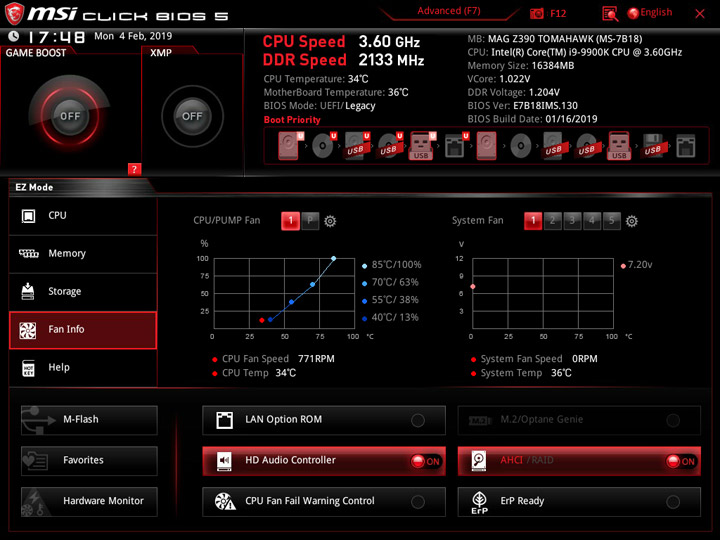
Task: Open the Help section
Action: coord(83,368)
